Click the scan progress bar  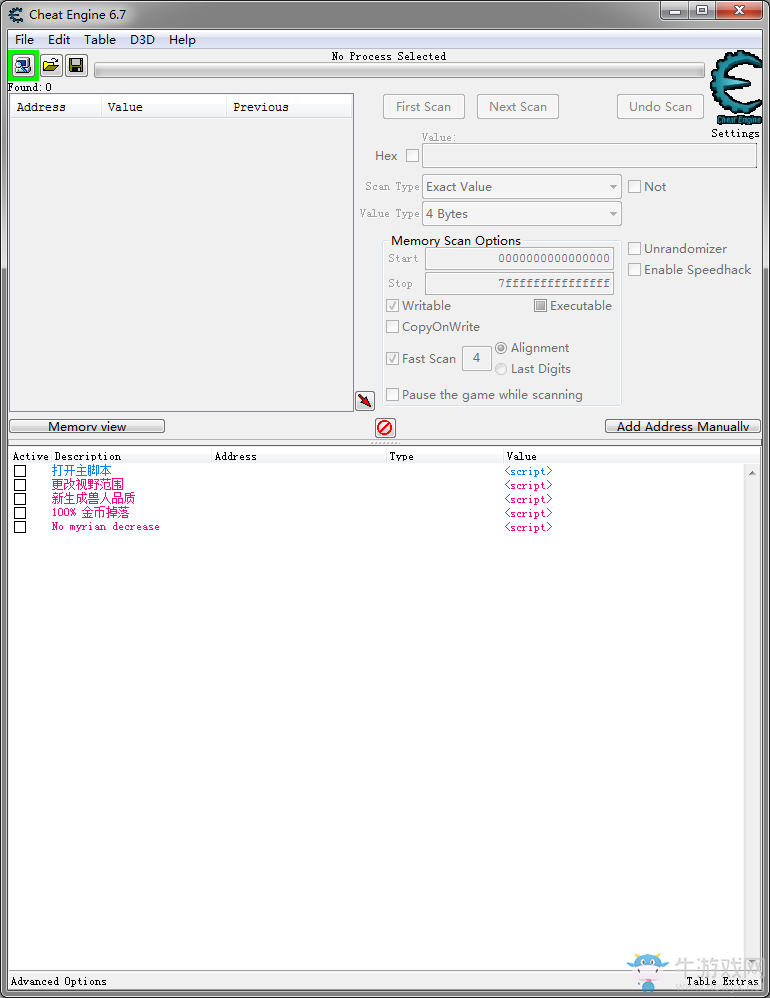click(399, 70)
